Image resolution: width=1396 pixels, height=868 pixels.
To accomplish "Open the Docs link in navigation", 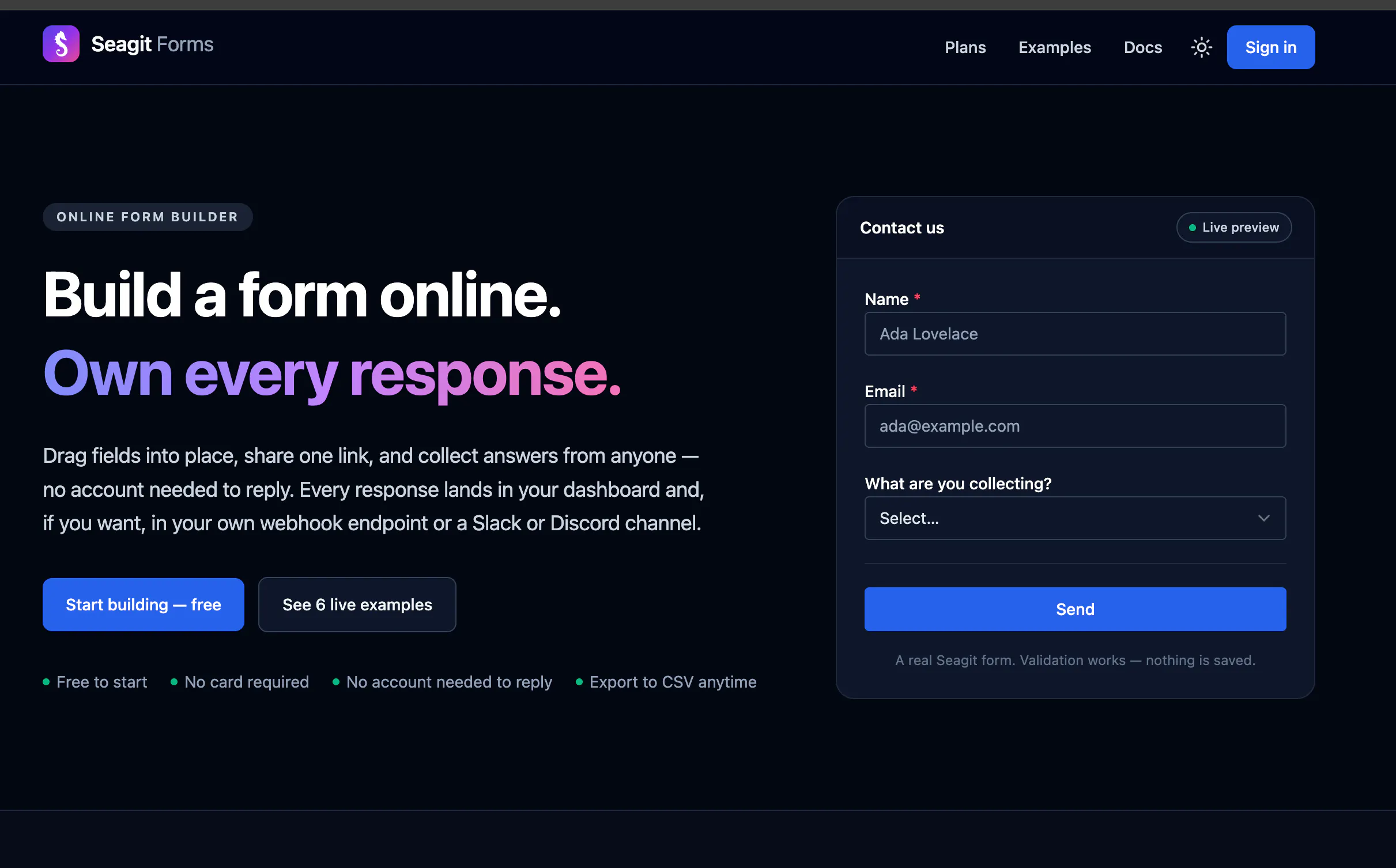I will click(1142, 47).
